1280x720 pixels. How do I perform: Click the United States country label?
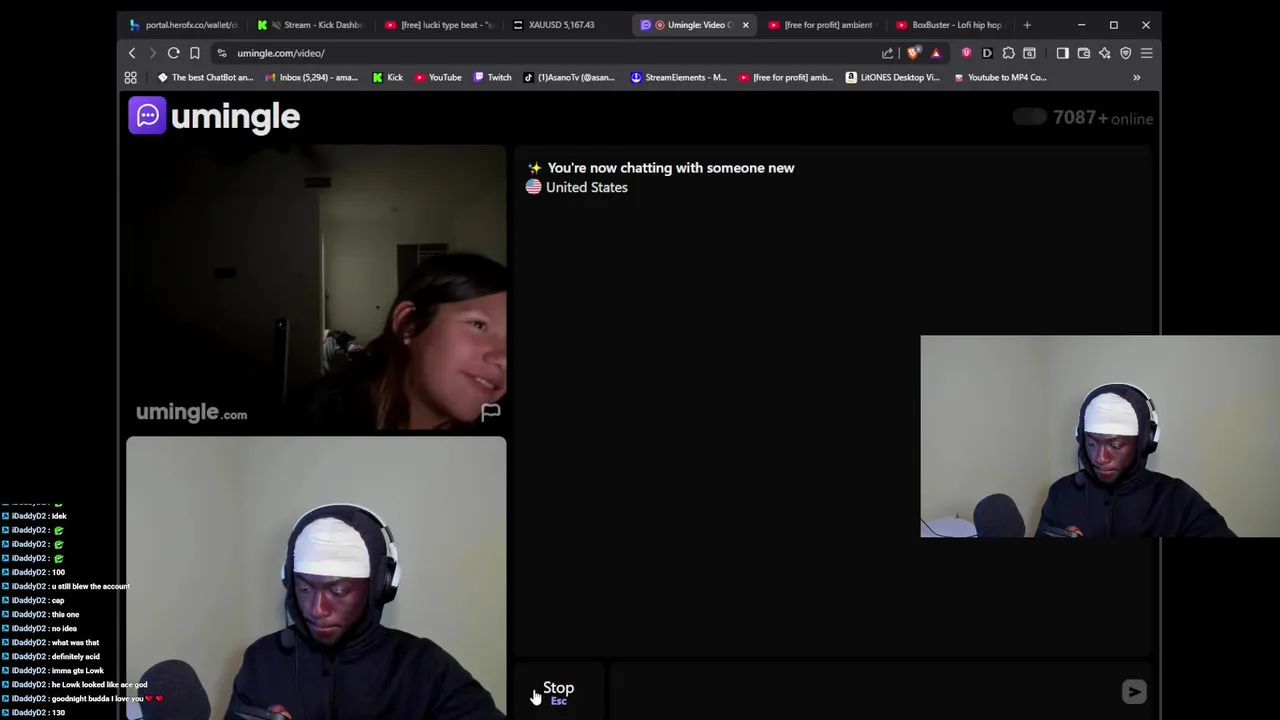click(x=586, y=187)
